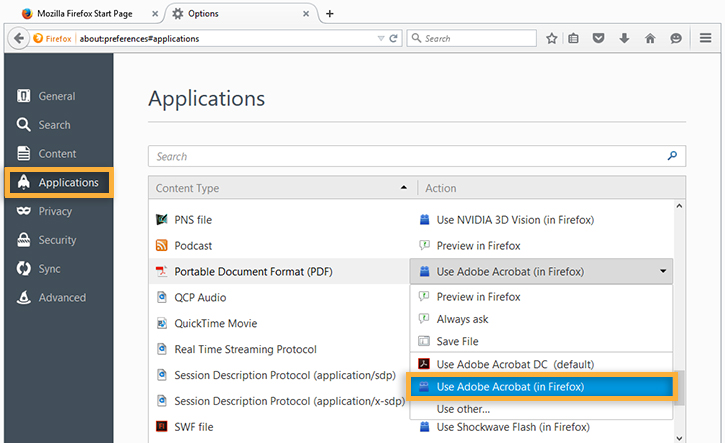Open a new tab with plus button
This screenshot has height=443, width=725.
pyautogui.click(x=330, y=13)
